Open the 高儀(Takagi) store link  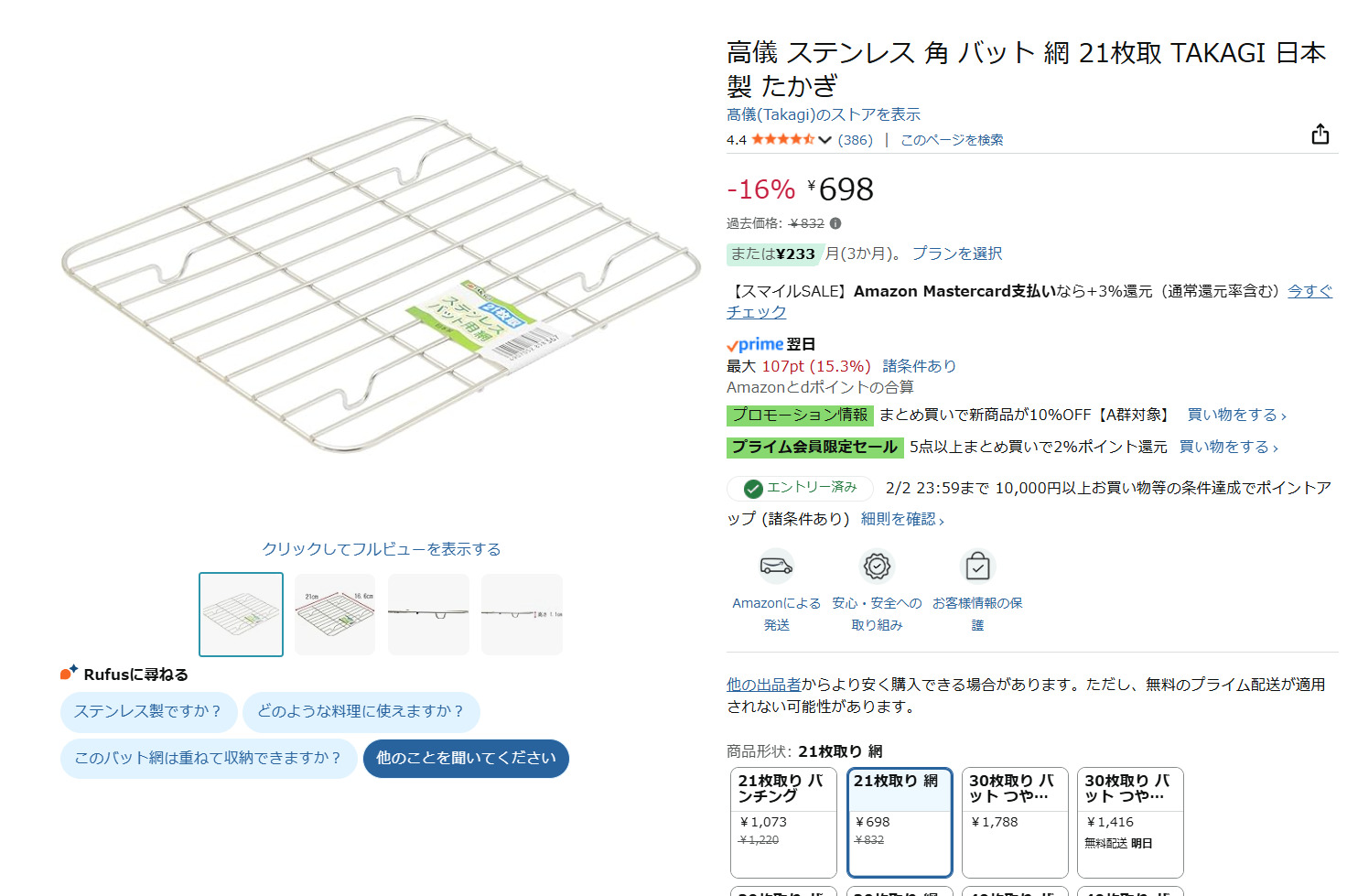coord(823,114)
